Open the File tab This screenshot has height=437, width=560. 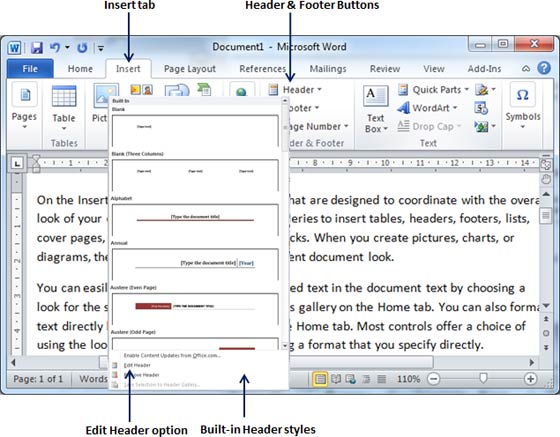pos(30,69)
